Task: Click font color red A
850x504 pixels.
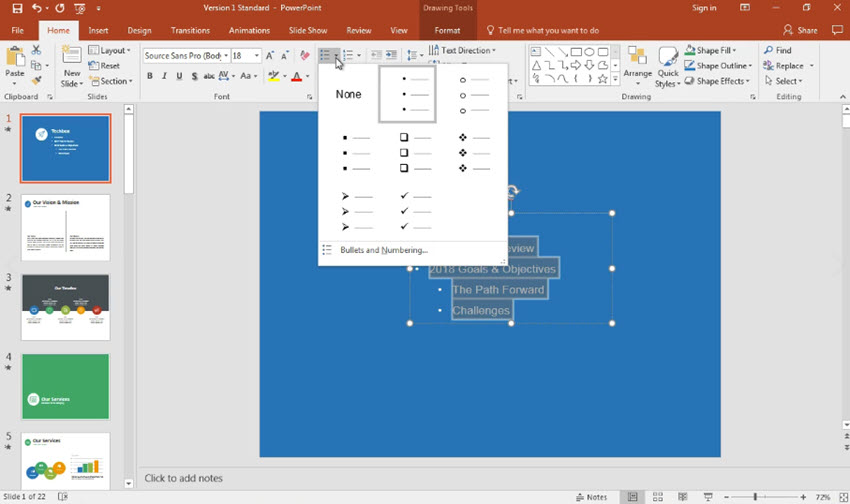Action: pos(297,76)
